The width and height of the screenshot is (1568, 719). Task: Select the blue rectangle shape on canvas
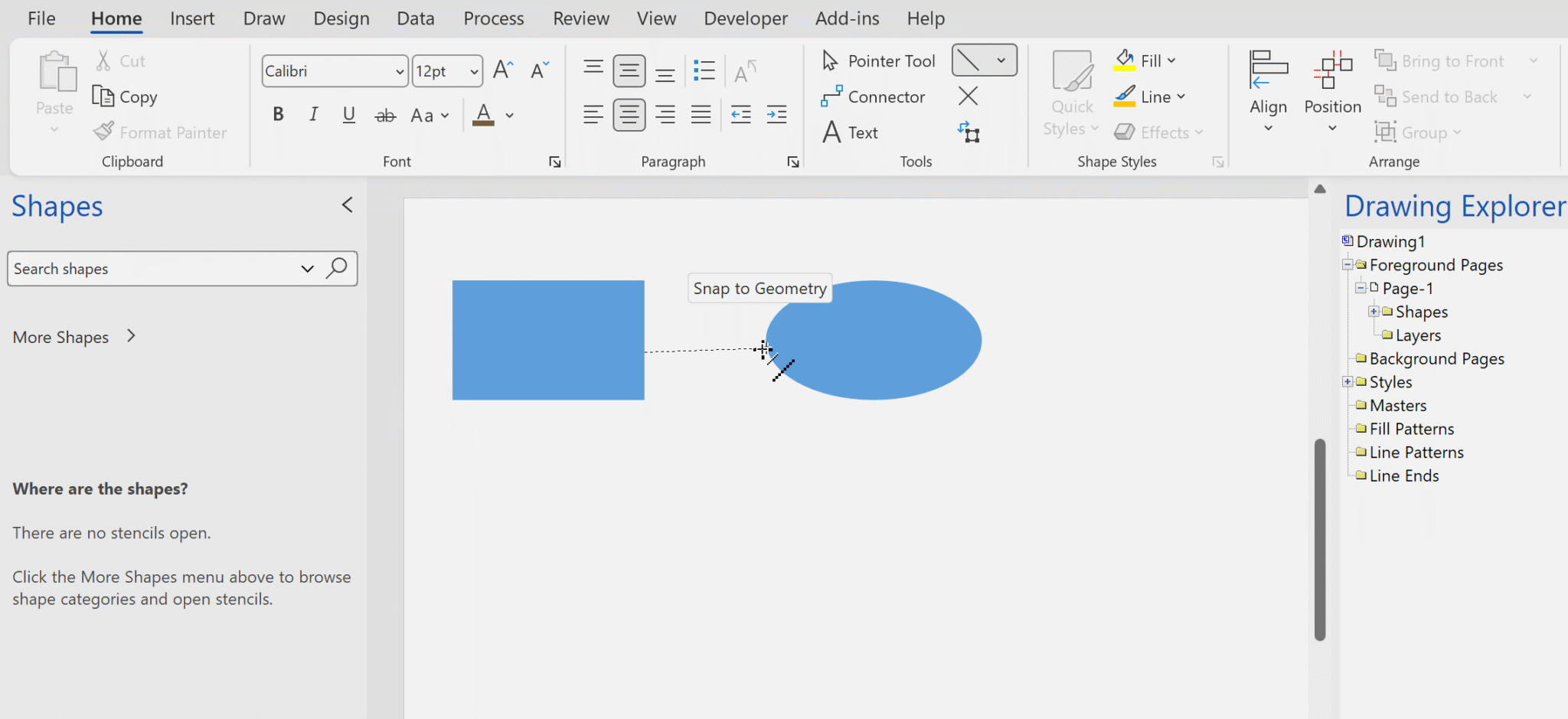[548, 340]
